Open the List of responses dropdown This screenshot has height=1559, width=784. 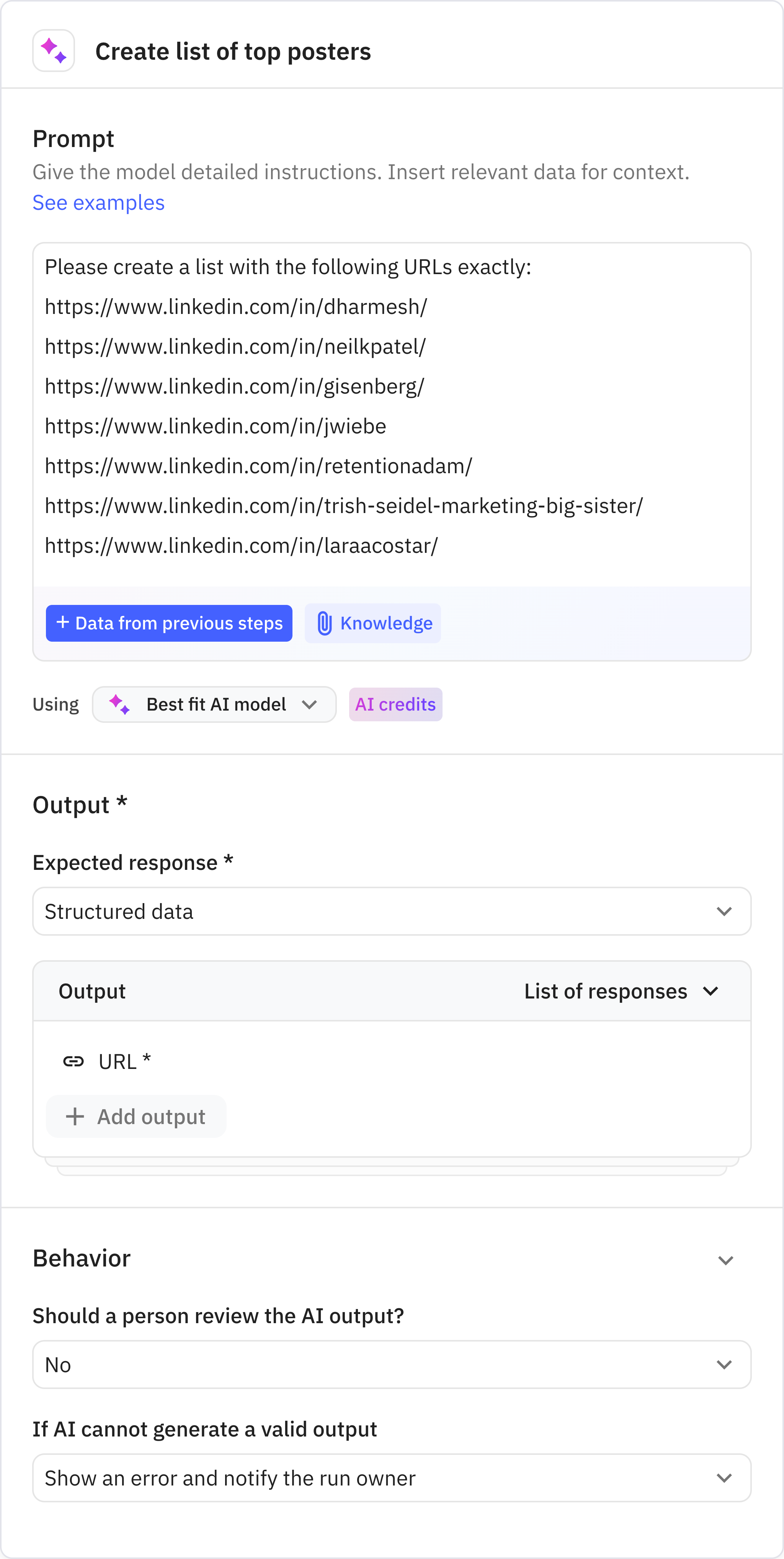coord(621,991)
